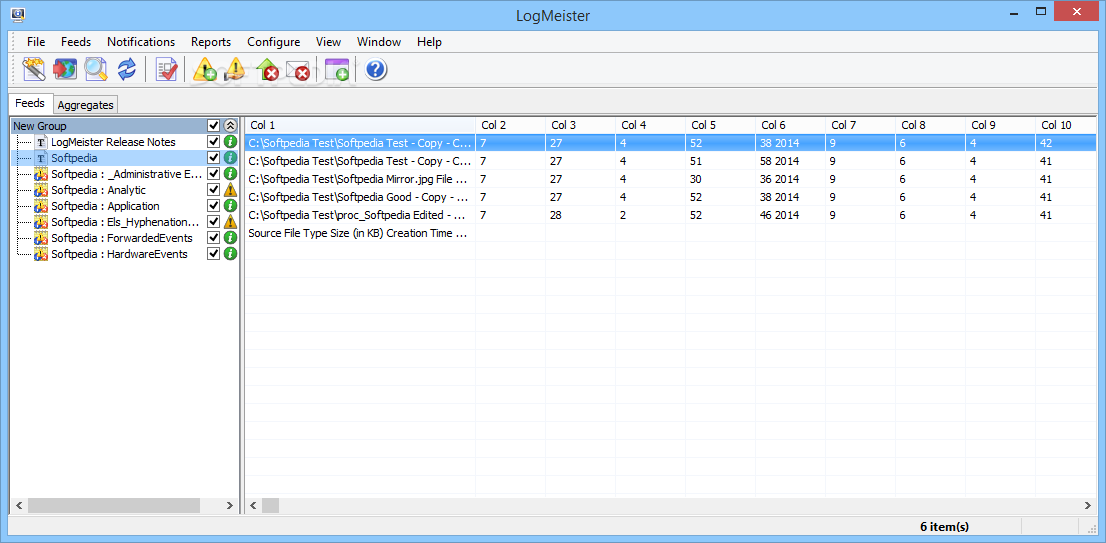
Task: Toggle the Els_Hyphenation feed checkbox
Action: [214, 221]
